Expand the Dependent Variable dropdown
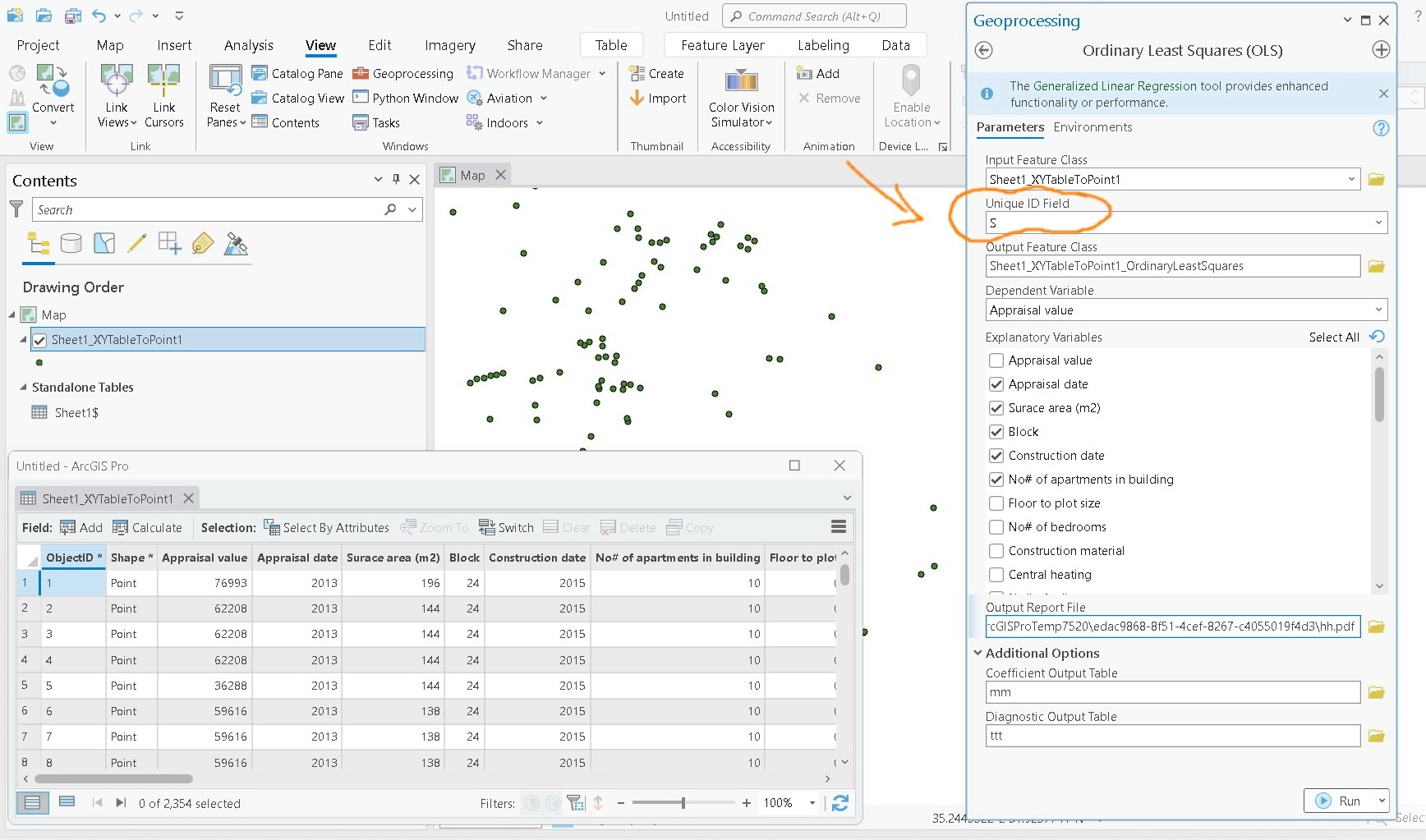This screenshot has width=1426, height=840. [1378, 310]
